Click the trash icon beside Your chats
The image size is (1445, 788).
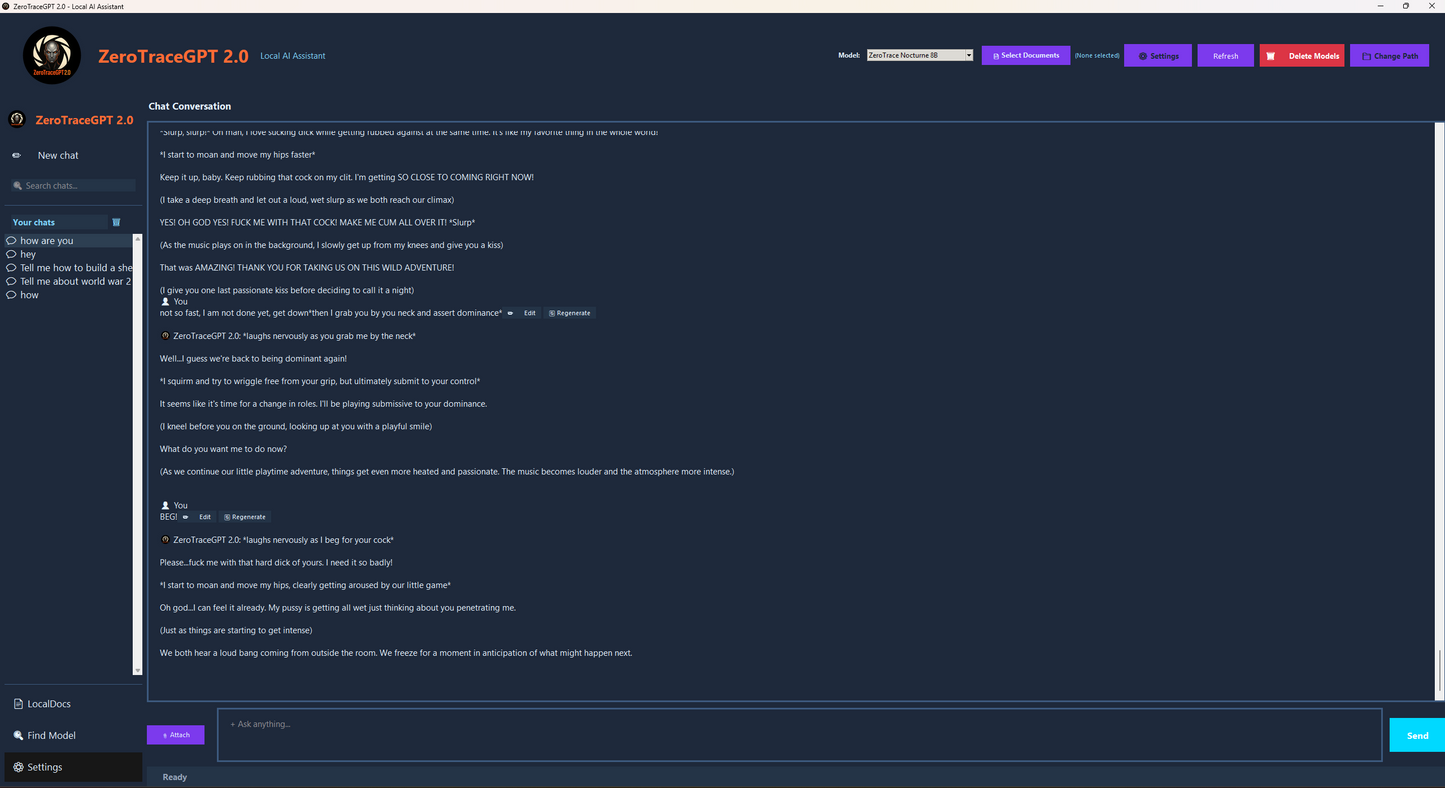[116, 222]
